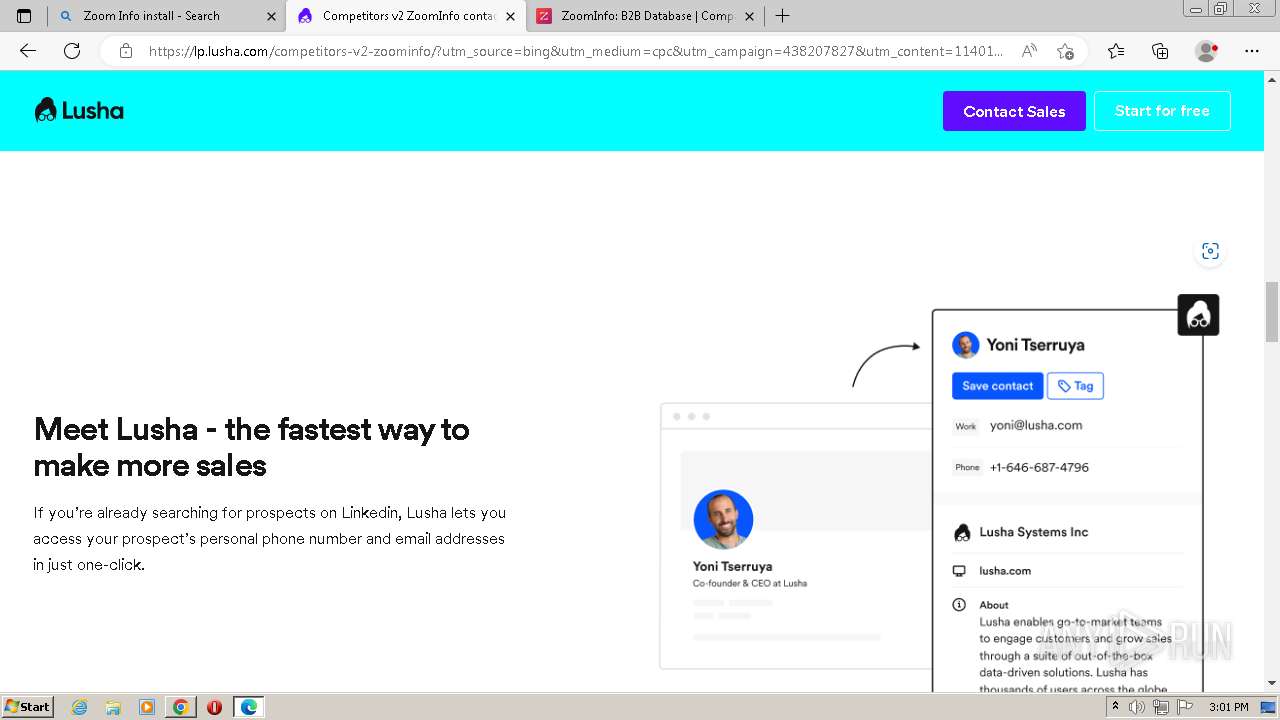This screenshot has width=1280, height=720.
Task: Open the network tray icon
Action: point(1161,707)
